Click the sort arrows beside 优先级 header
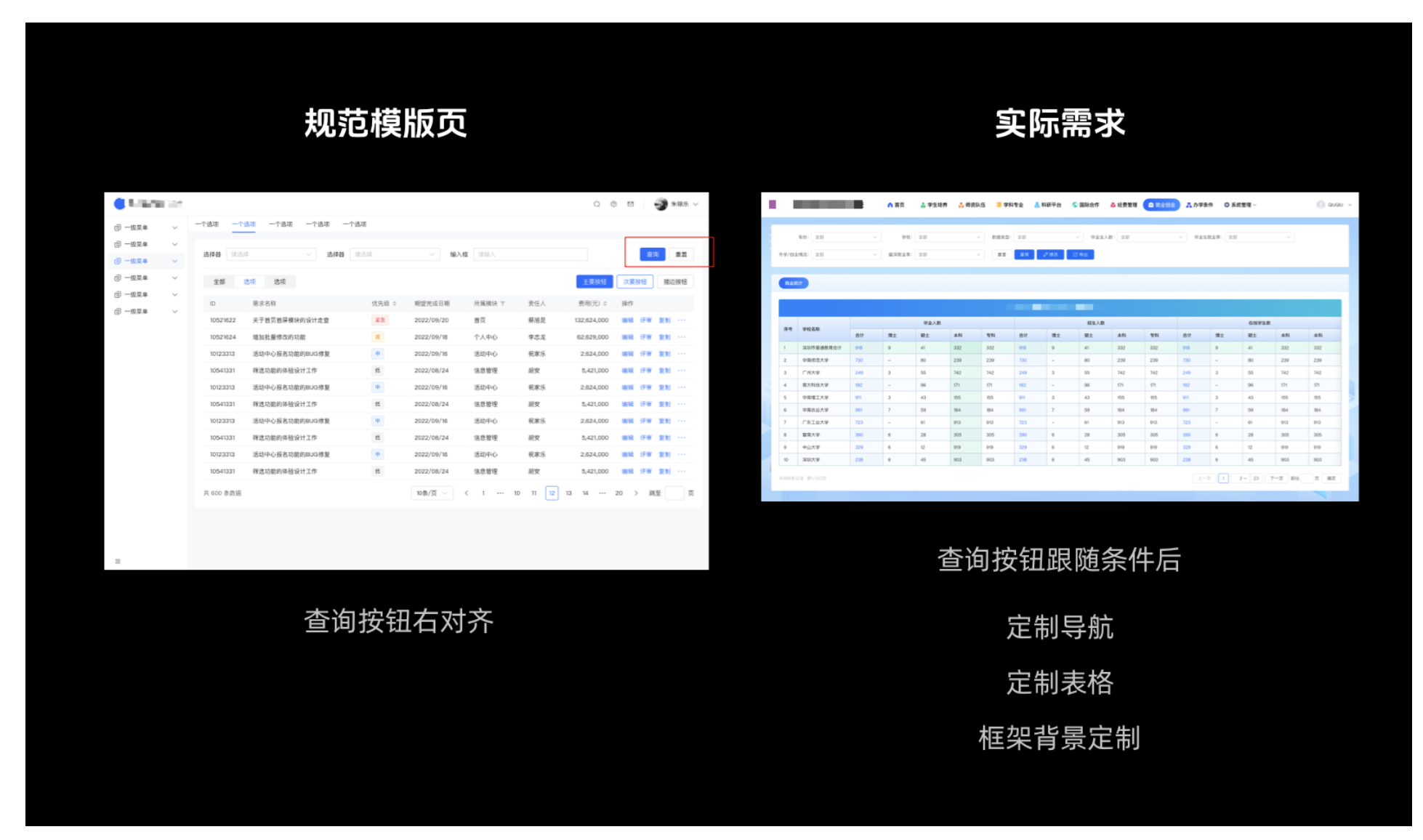 pyautogui.click(x=395, y=304)
